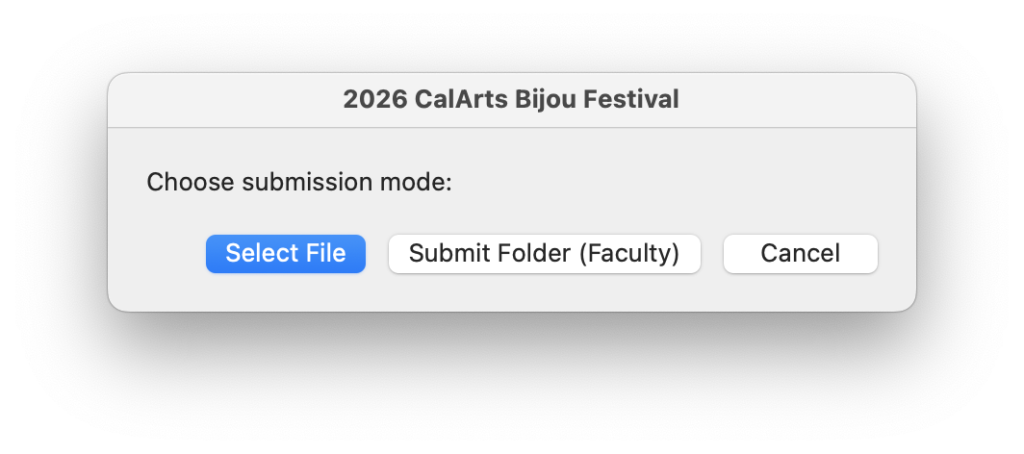Click the highlighted Select File button

pyautogui.click(x=285, y=254)
